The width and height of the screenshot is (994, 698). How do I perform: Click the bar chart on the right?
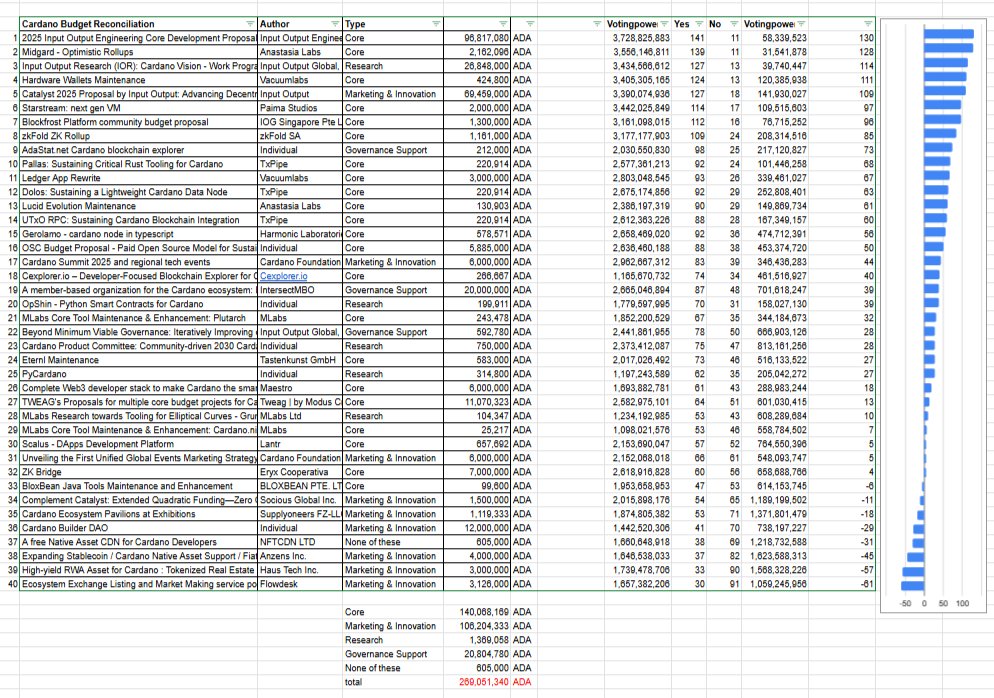point(933,316)
